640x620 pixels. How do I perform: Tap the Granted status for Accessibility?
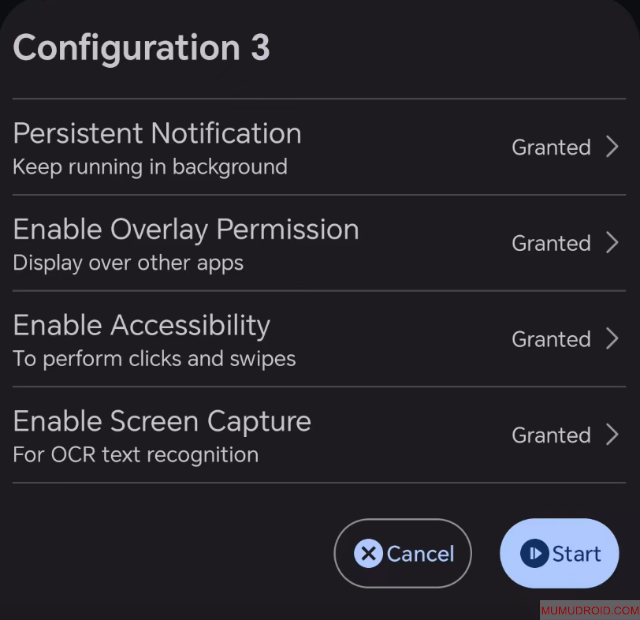tap(551, 339)
